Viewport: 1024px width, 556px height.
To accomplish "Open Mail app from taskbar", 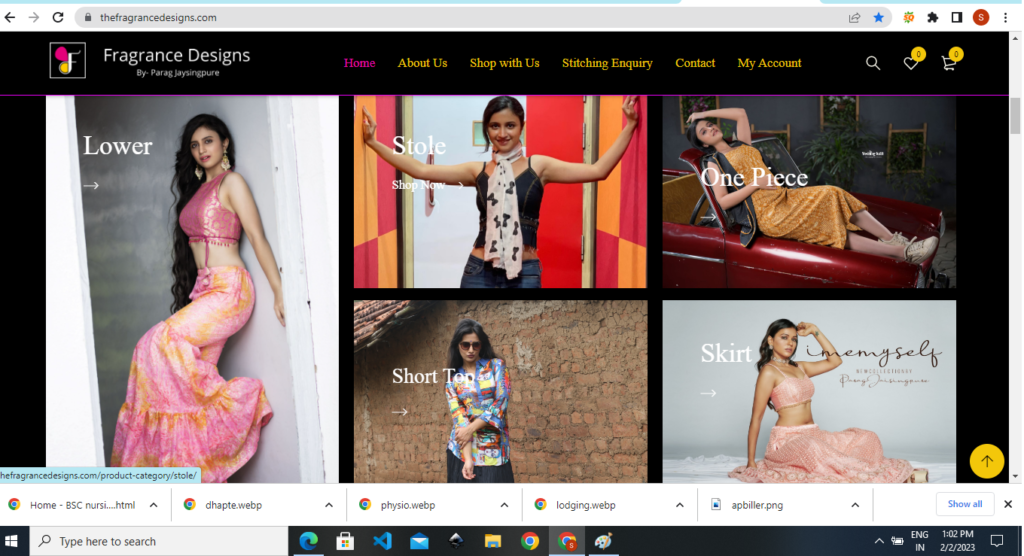I will [x=419, y=541].
